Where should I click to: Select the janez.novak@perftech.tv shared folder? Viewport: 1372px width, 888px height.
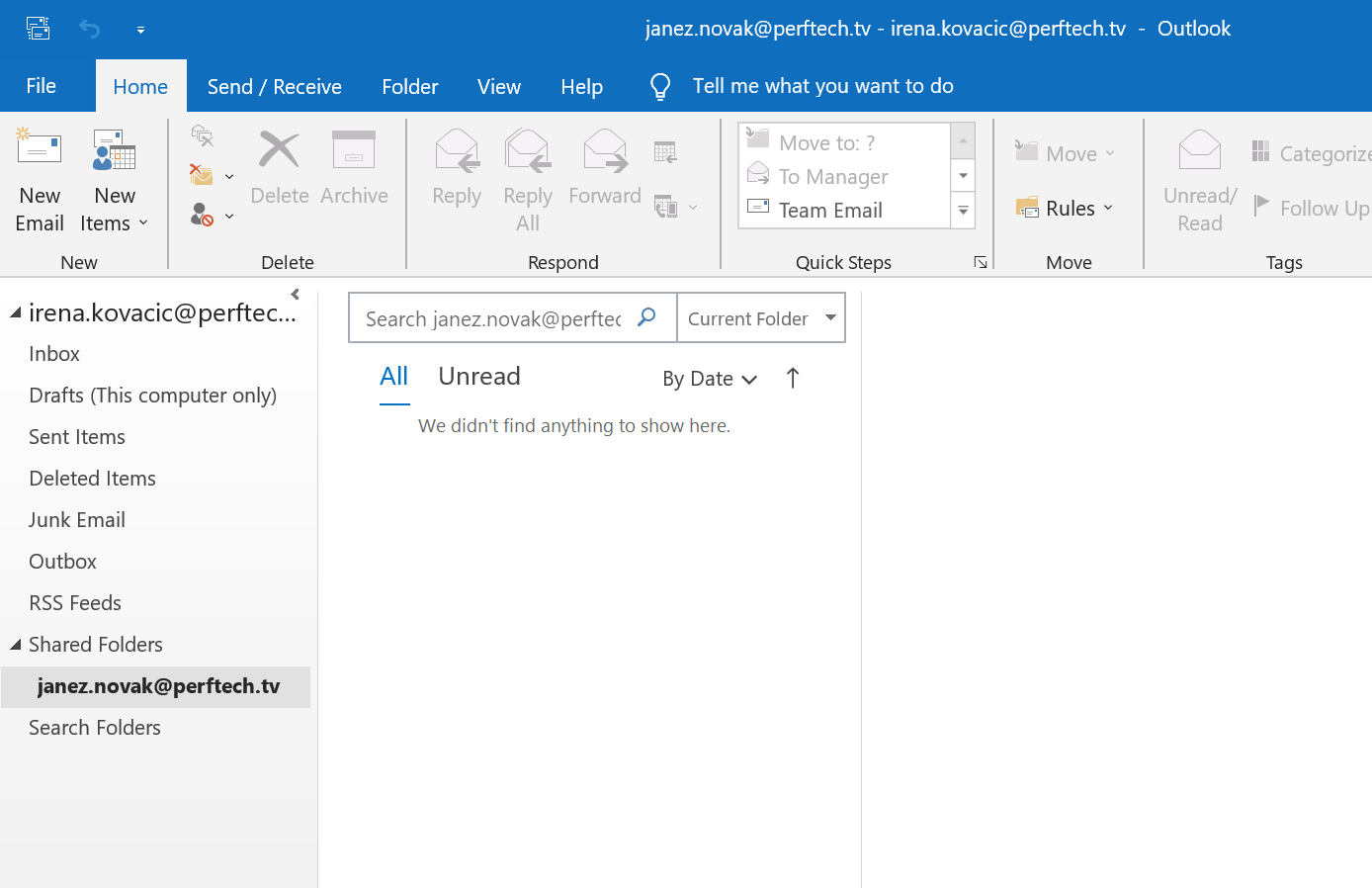[x=156, y=686]
